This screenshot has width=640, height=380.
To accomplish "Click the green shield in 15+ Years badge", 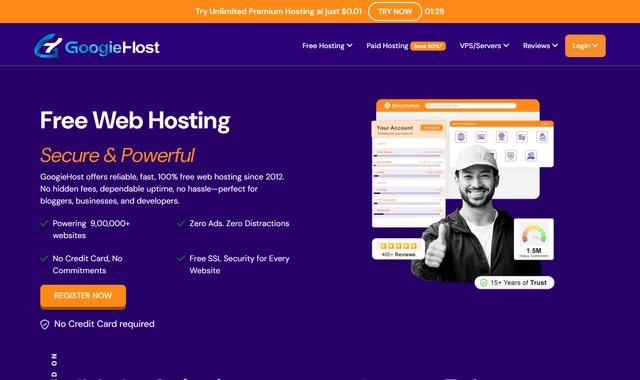I will pyautogui.click(x=484, y=282).
